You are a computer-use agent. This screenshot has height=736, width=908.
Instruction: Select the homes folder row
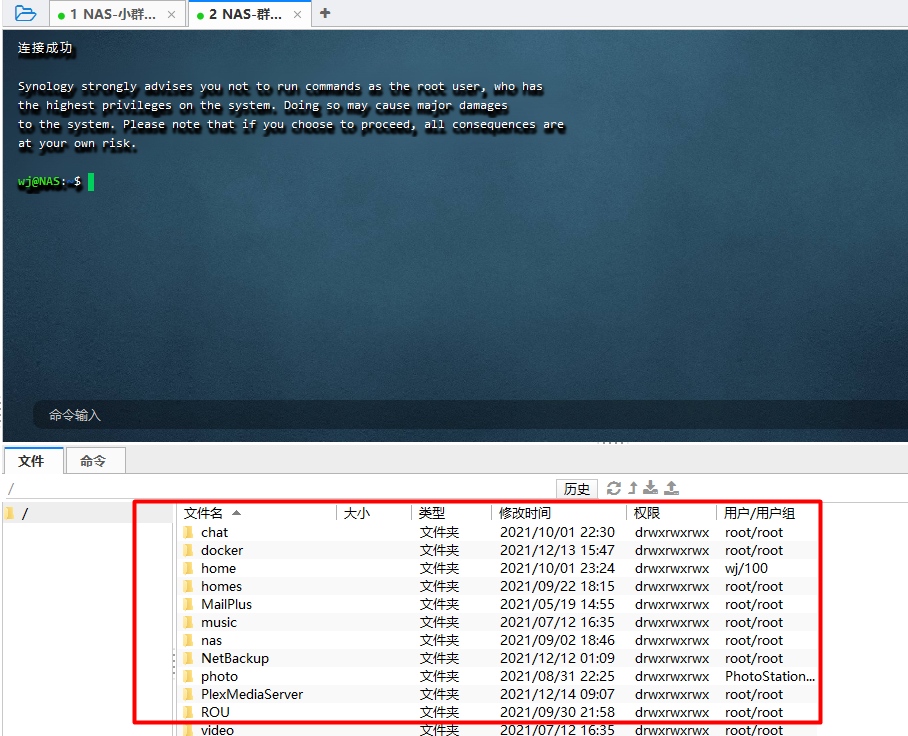pos(498,586)
